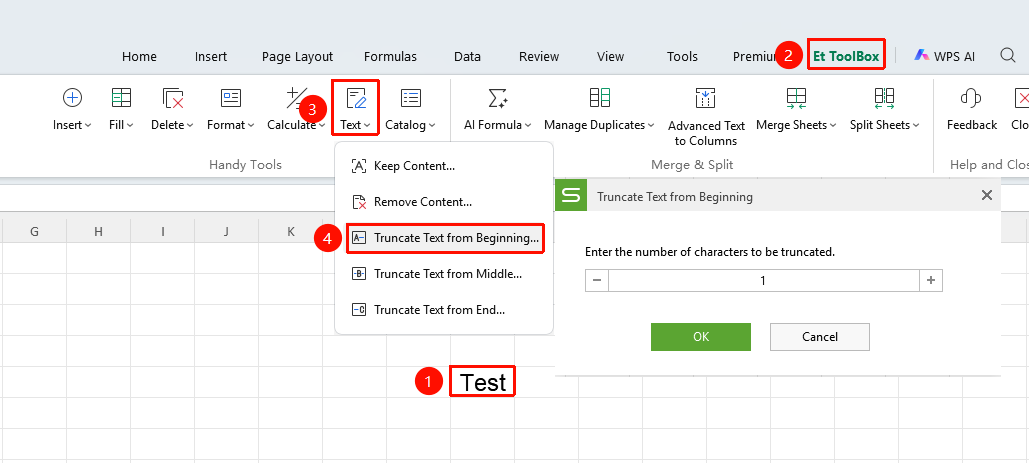This screenshot has height=463, width=1029.
Task: Expand the Split Sheets dropdown arrow
Action: tap(915, 125)
